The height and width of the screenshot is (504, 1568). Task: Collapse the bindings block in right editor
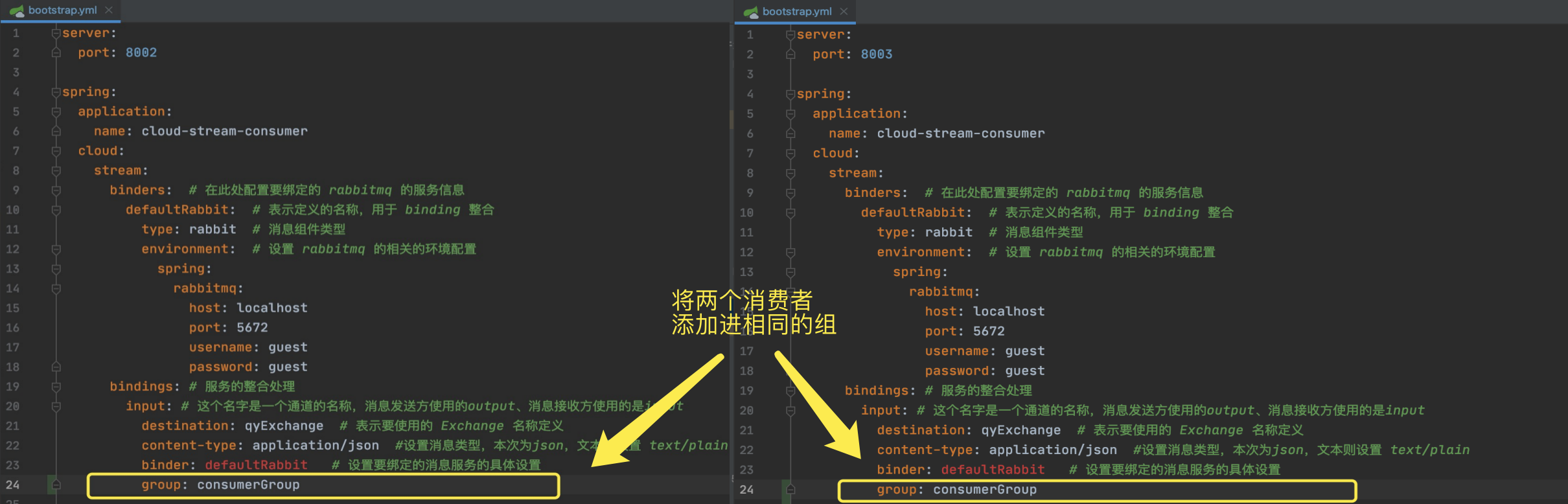pyautogui.click(x=790, y=391)
